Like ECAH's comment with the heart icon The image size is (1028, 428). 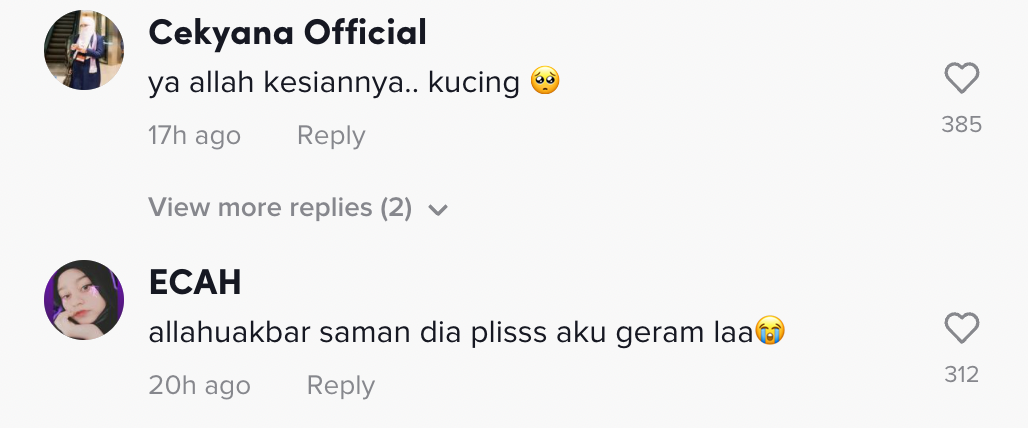pos(961,329)
